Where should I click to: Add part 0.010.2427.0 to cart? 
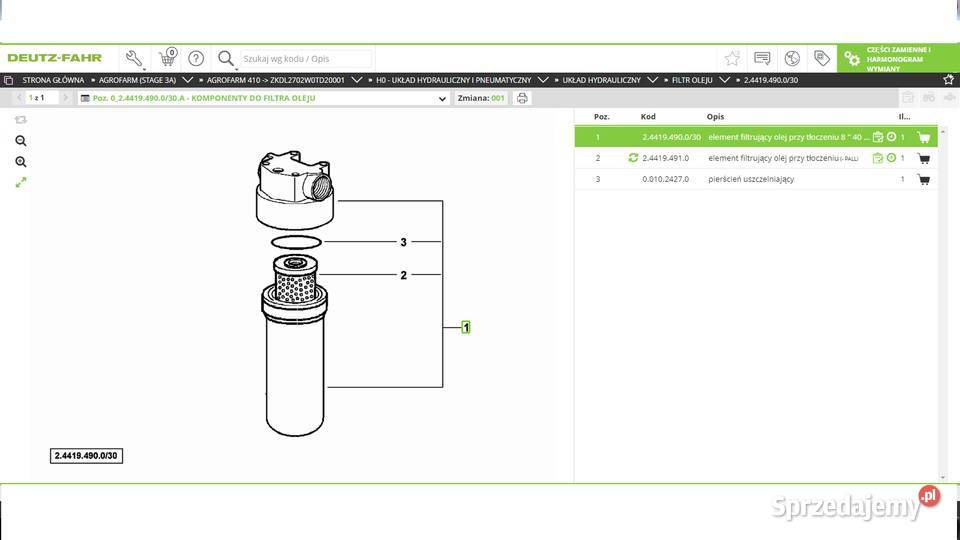[923, 180]
